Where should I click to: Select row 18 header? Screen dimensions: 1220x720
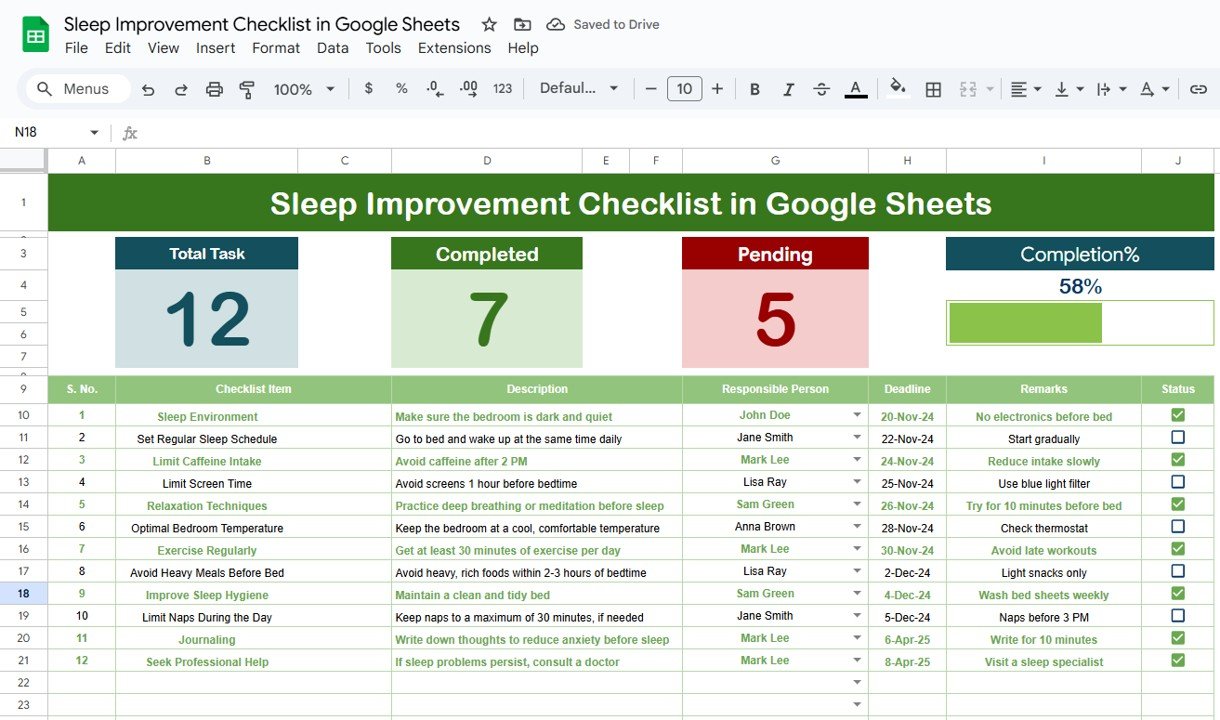coord(23,594)
